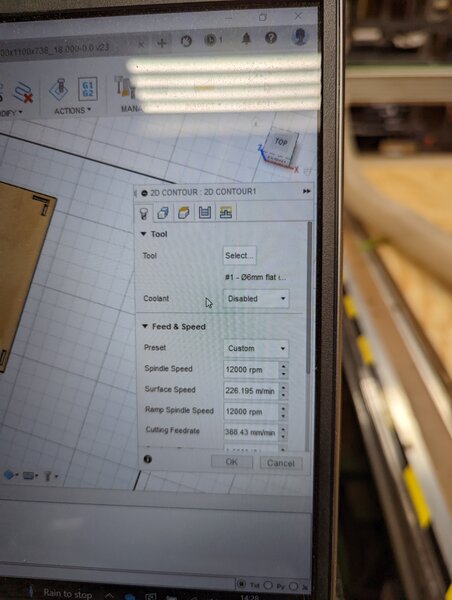Open the MANAGE tool library icon

click(125, 87)
